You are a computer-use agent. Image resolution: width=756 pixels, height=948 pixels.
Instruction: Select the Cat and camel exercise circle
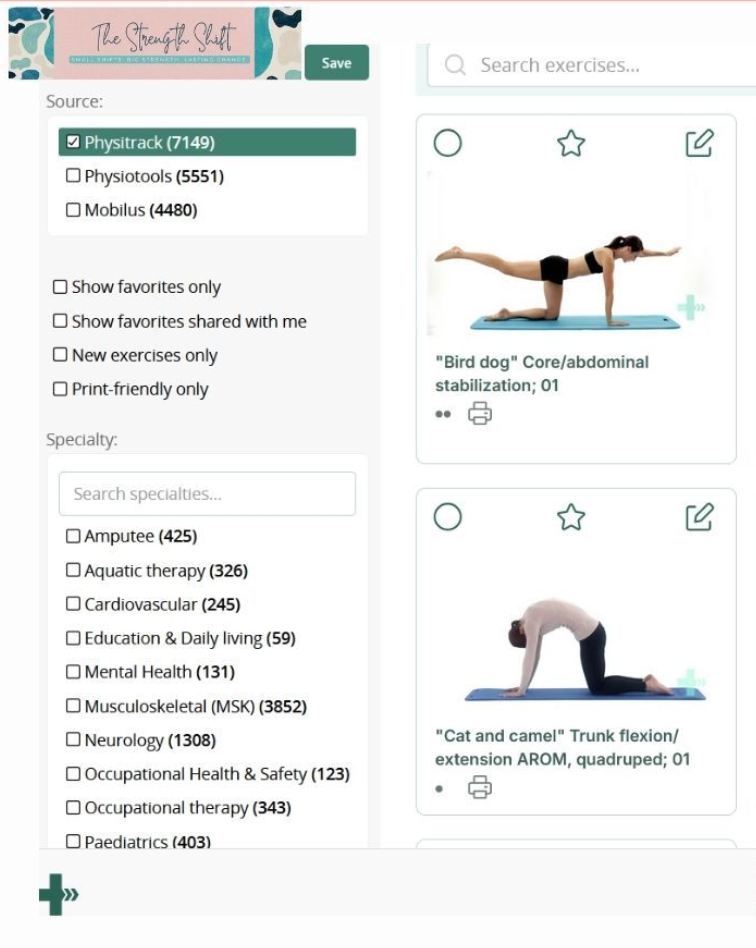pos(448,517)
